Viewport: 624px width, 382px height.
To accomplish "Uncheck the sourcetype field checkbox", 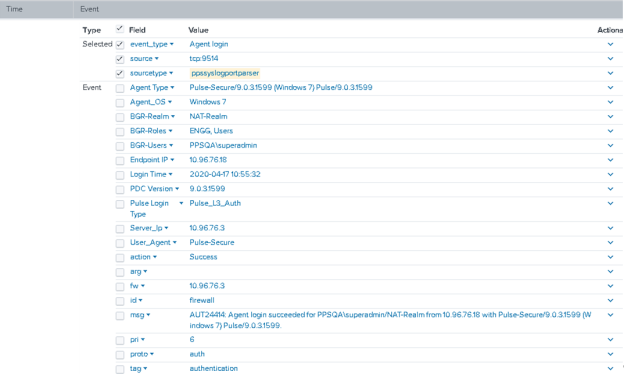I will [x=120, y=74].
